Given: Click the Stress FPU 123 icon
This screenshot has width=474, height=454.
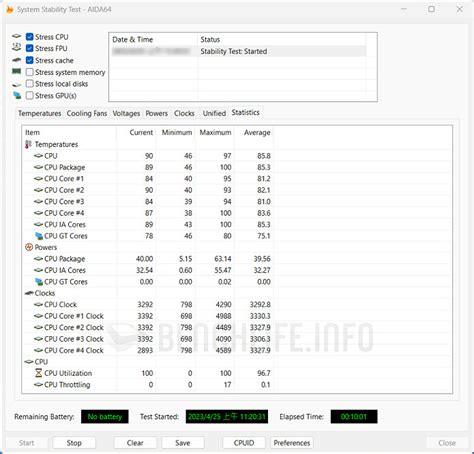Looking at the screenshot, I should [17, 48].
